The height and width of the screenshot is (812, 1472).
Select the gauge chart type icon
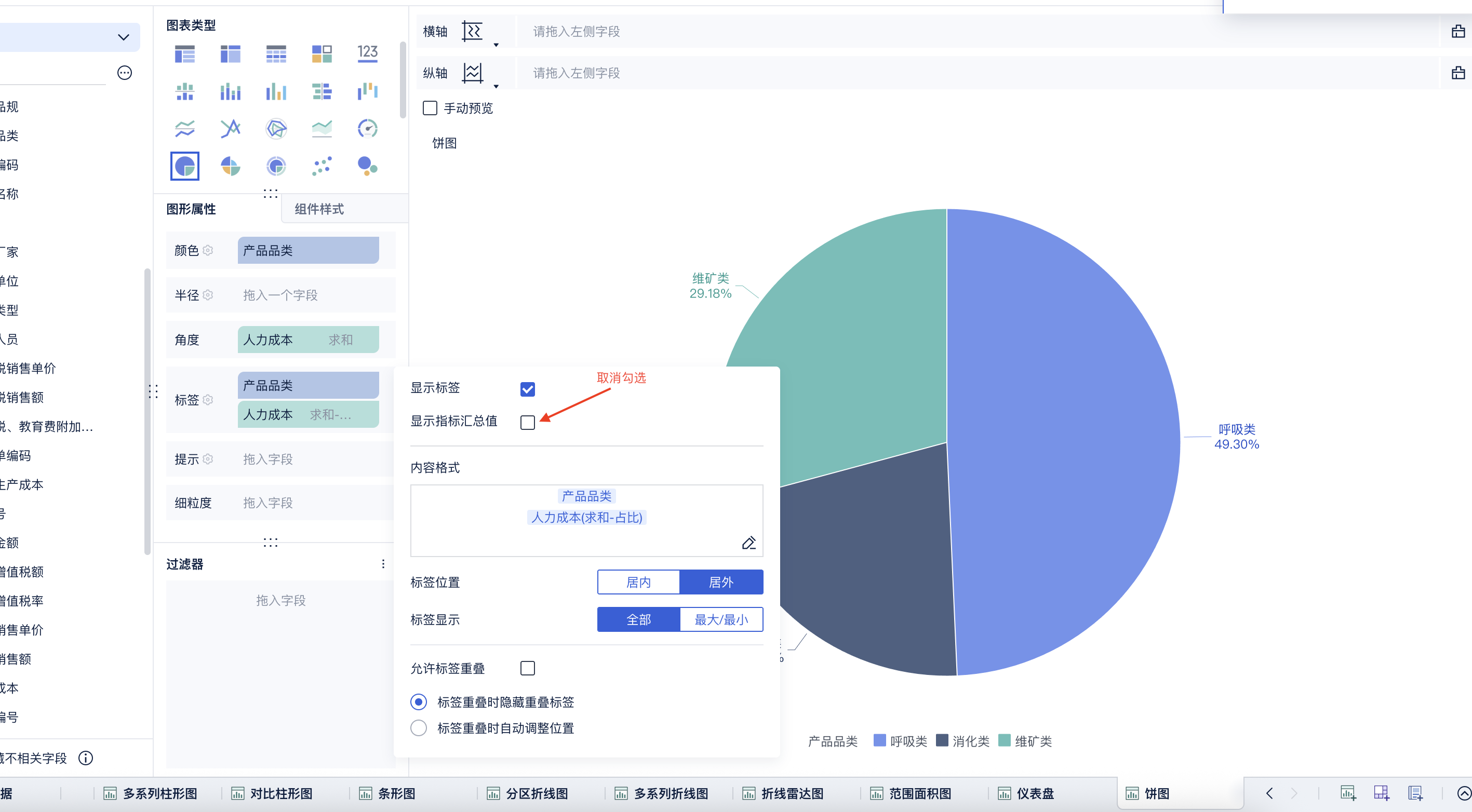tap(367, 128)
